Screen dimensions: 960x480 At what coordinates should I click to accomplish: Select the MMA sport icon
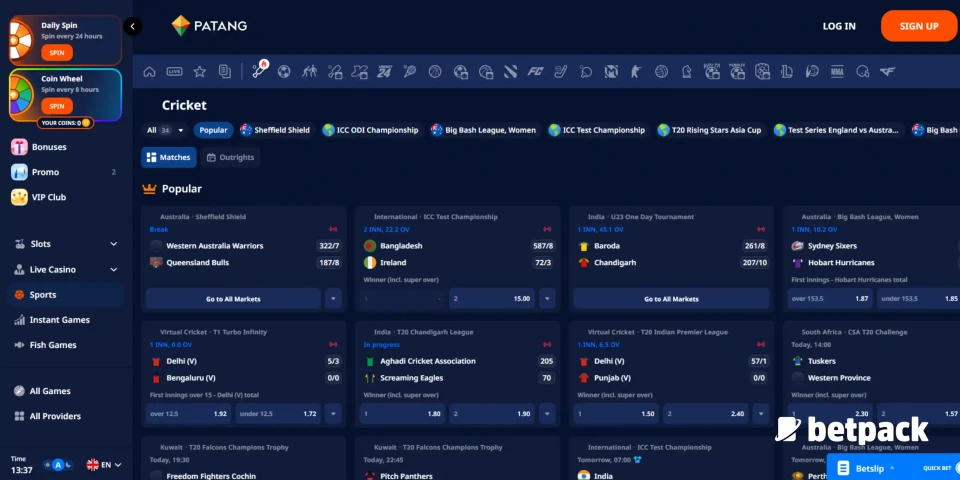click(x=837, y=72)
